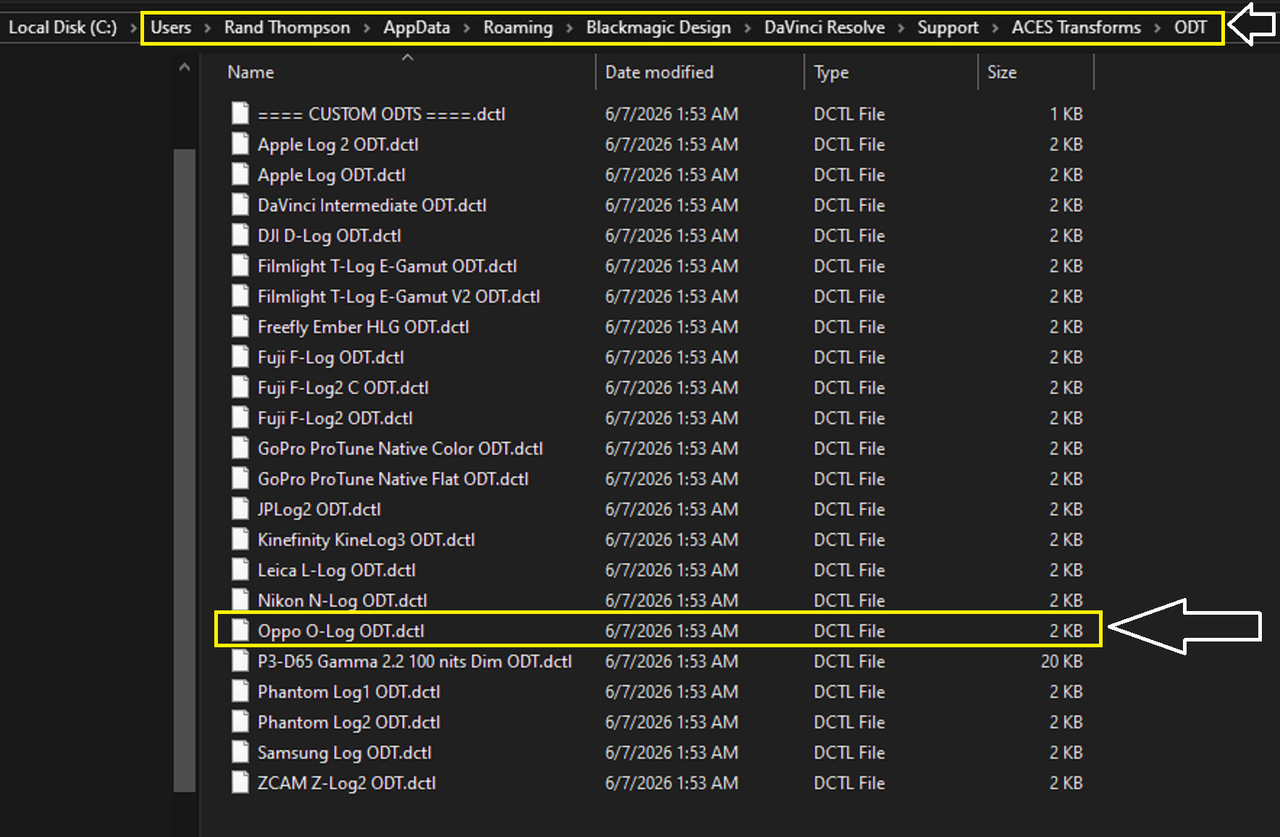Expand chevron between DaVinci Resolve and Support
This screenshot has height=837, width=1280.
tap(902, 28)
